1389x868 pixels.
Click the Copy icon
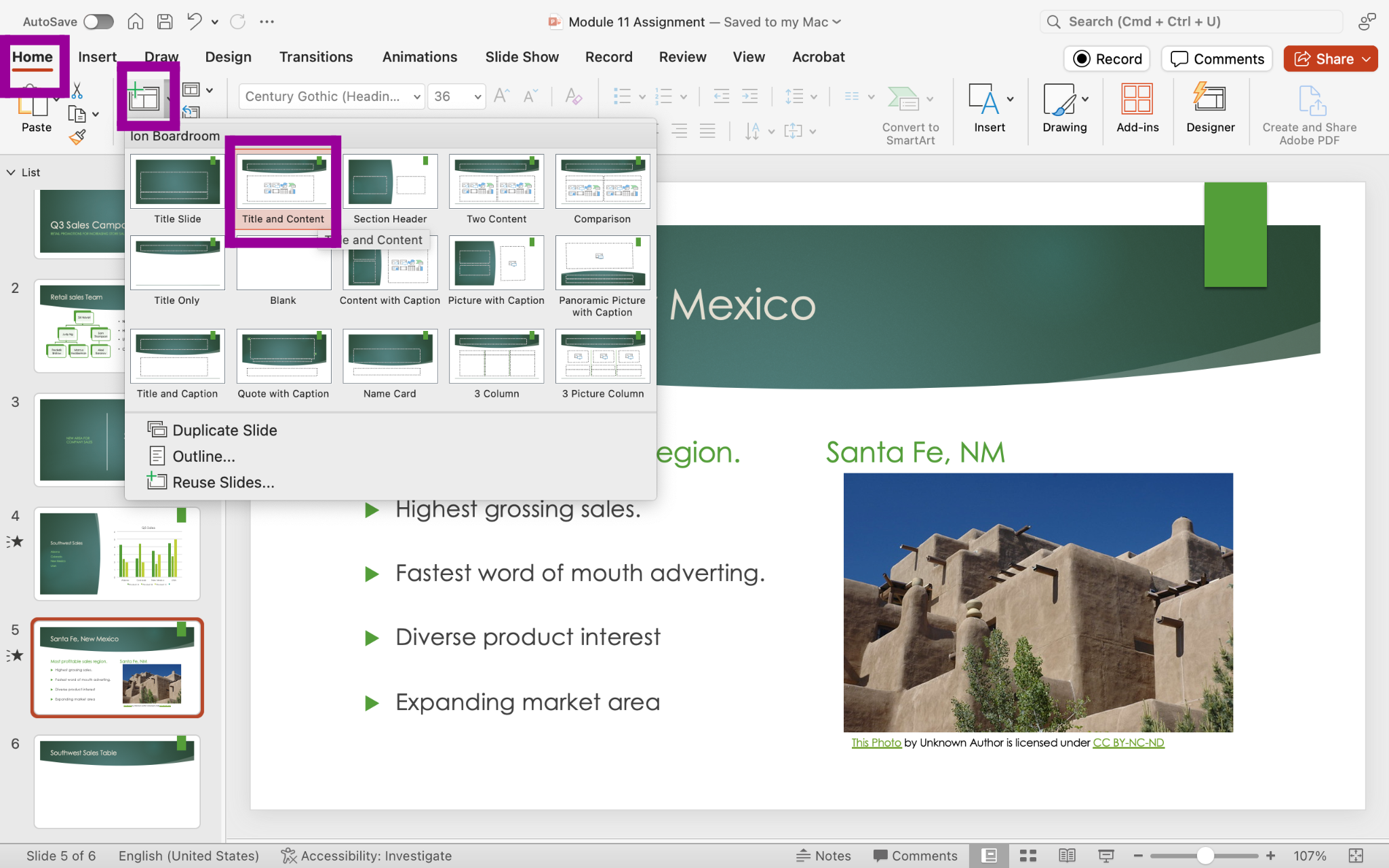(x=77, y=114)
